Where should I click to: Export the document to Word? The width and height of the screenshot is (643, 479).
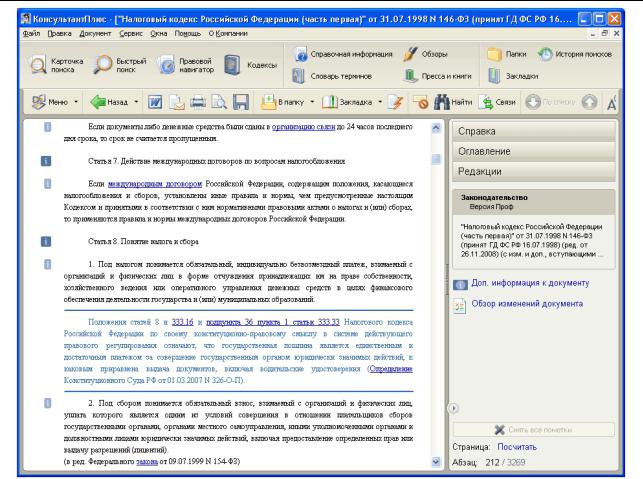click(x=155, y=102)
